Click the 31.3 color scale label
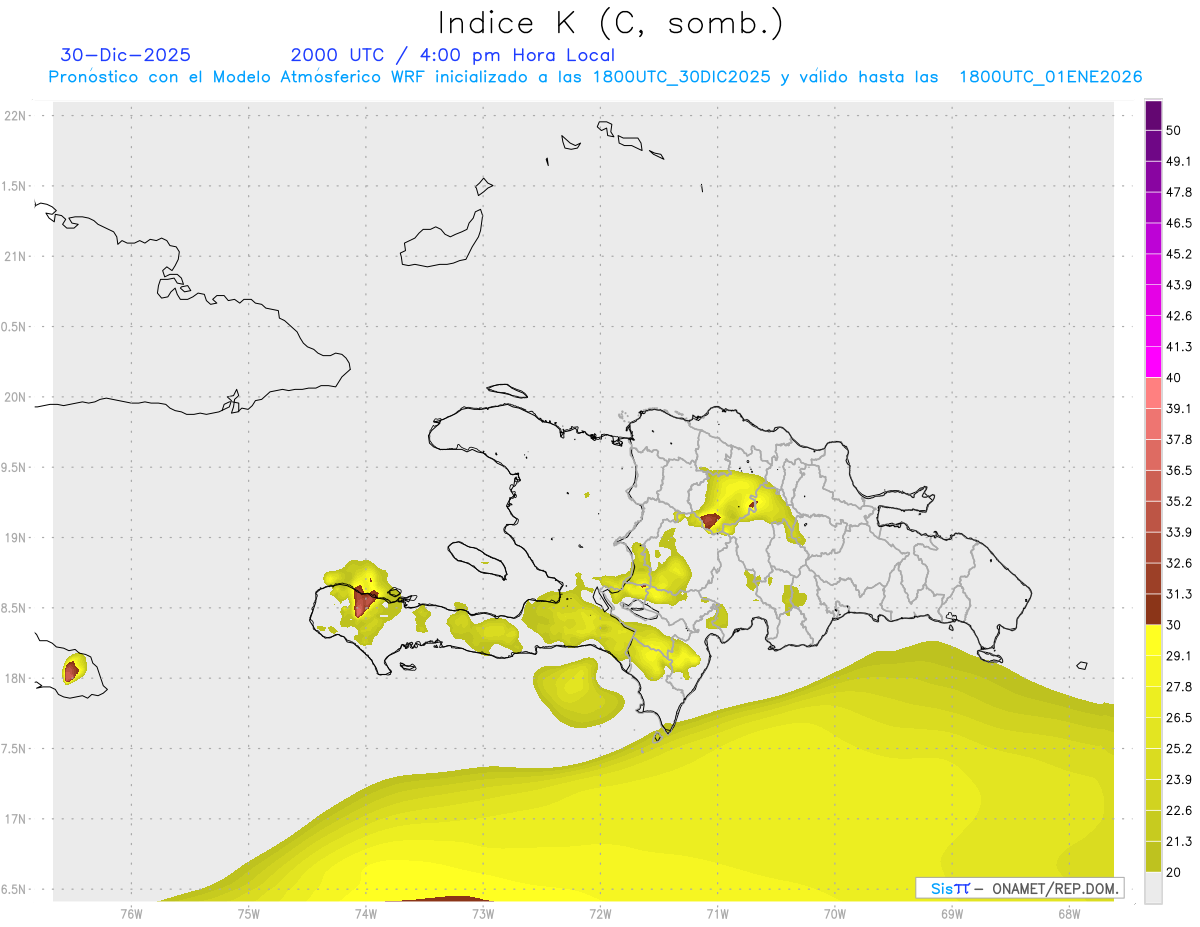 point(1179,594)
